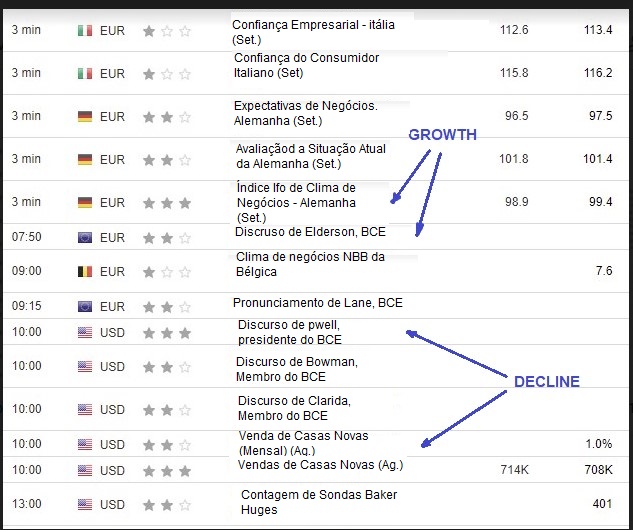
Task: Open event Clima de negócios NBB da Bélgica
Action: point(310,264)
